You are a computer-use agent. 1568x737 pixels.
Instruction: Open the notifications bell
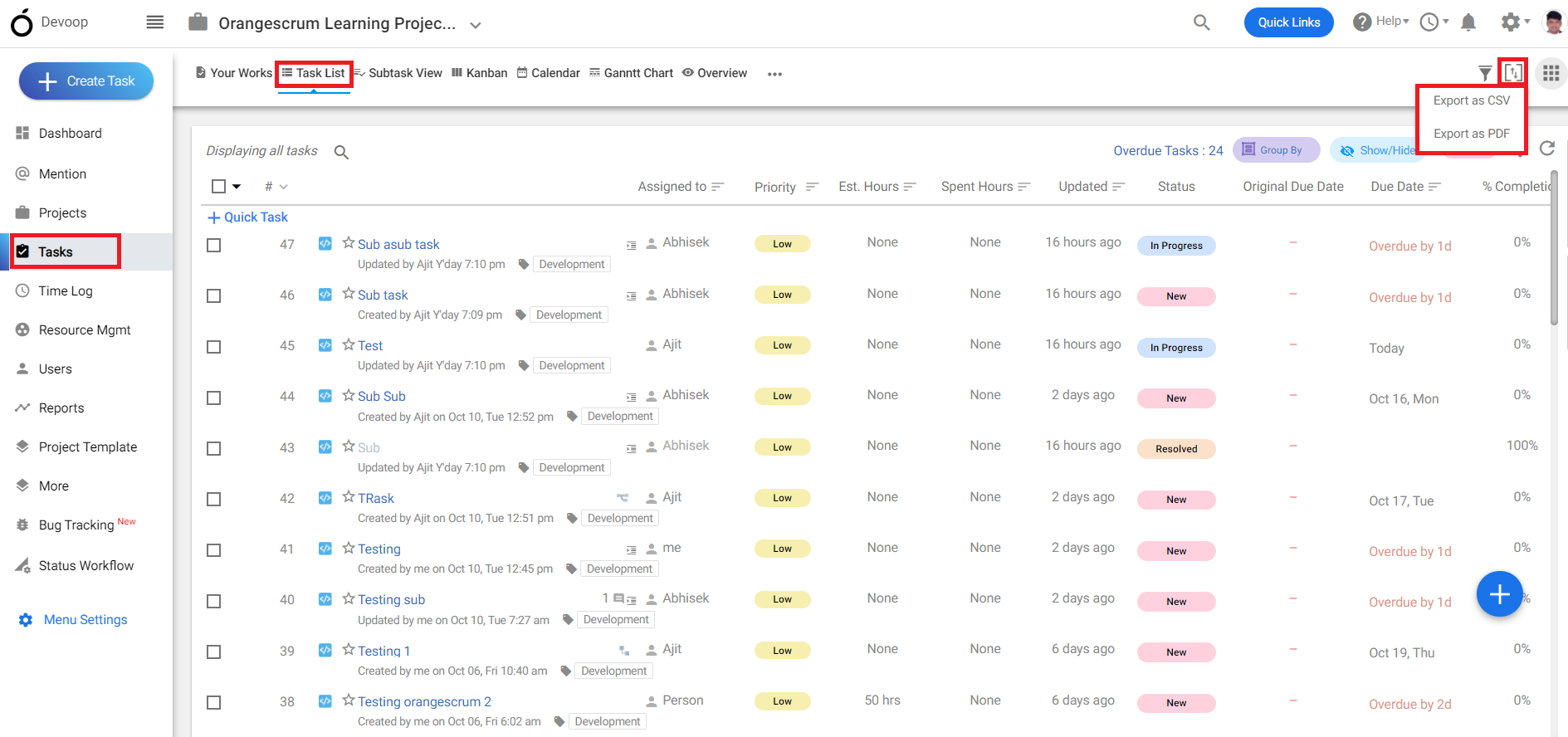click(1468, 22)
